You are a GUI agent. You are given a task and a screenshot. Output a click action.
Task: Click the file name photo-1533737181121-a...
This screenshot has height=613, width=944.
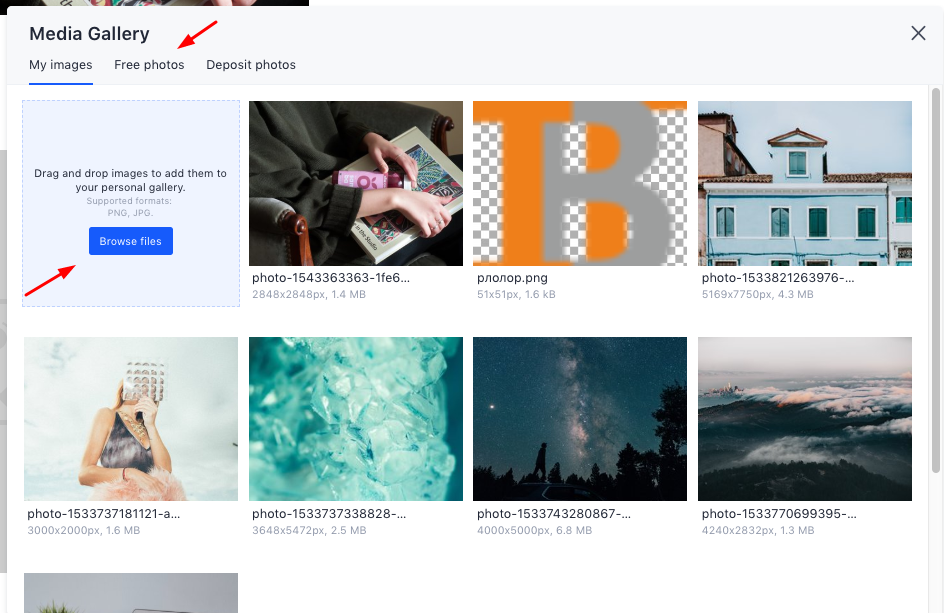point(104,514)
